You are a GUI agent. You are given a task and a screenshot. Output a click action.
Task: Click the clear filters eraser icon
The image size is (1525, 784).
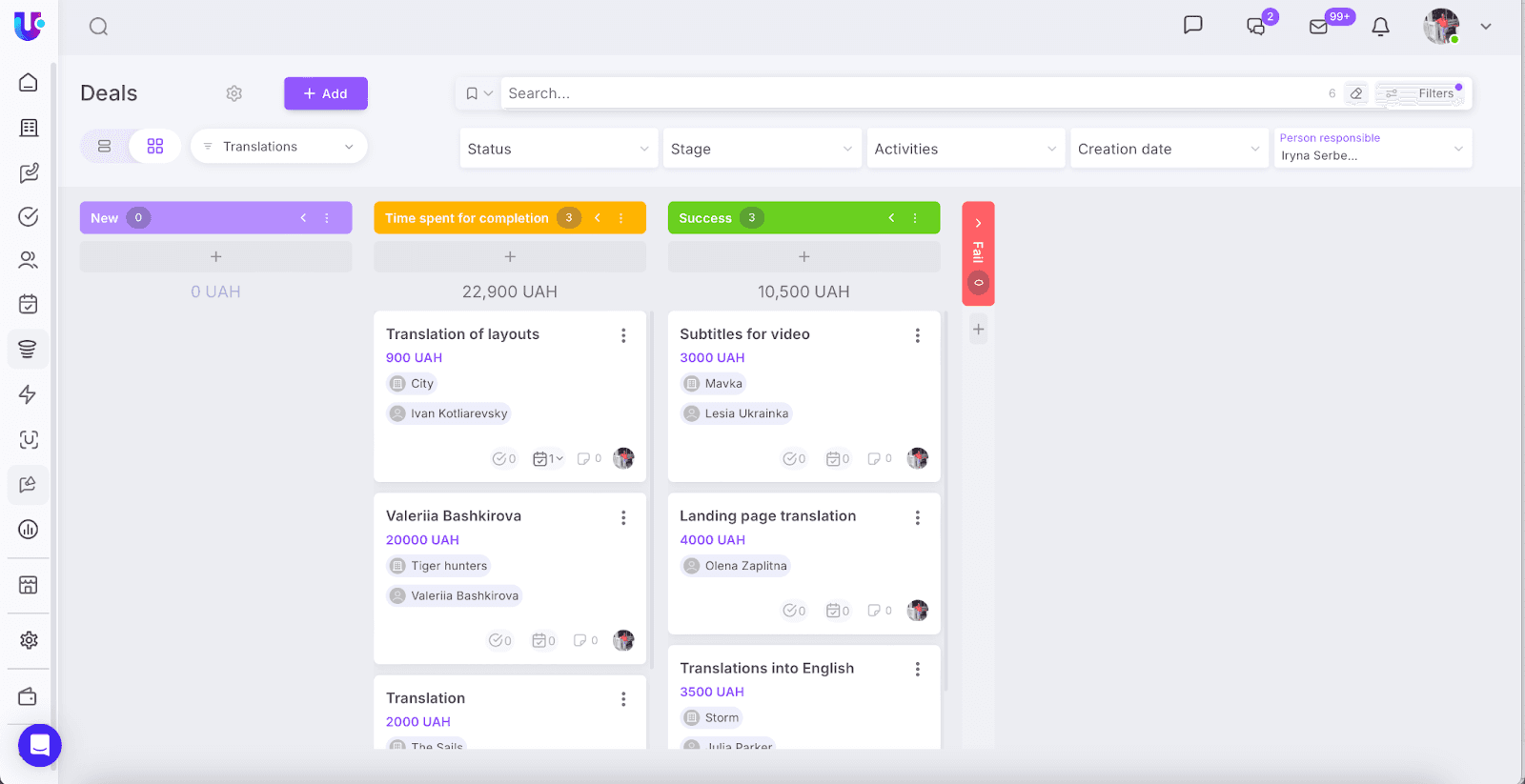coord(1356,93)
